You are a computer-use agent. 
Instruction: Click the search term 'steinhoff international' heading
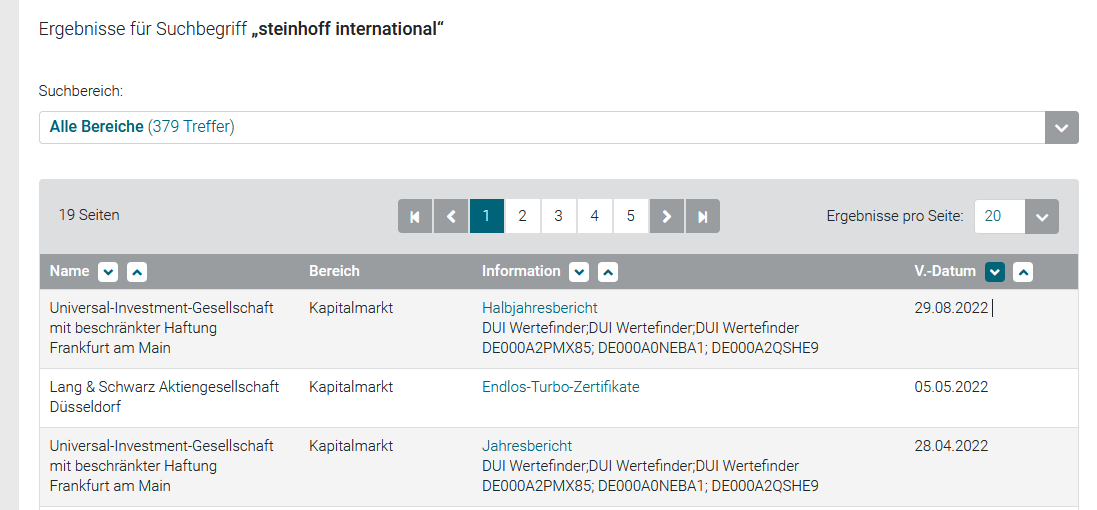click(348, 29)
